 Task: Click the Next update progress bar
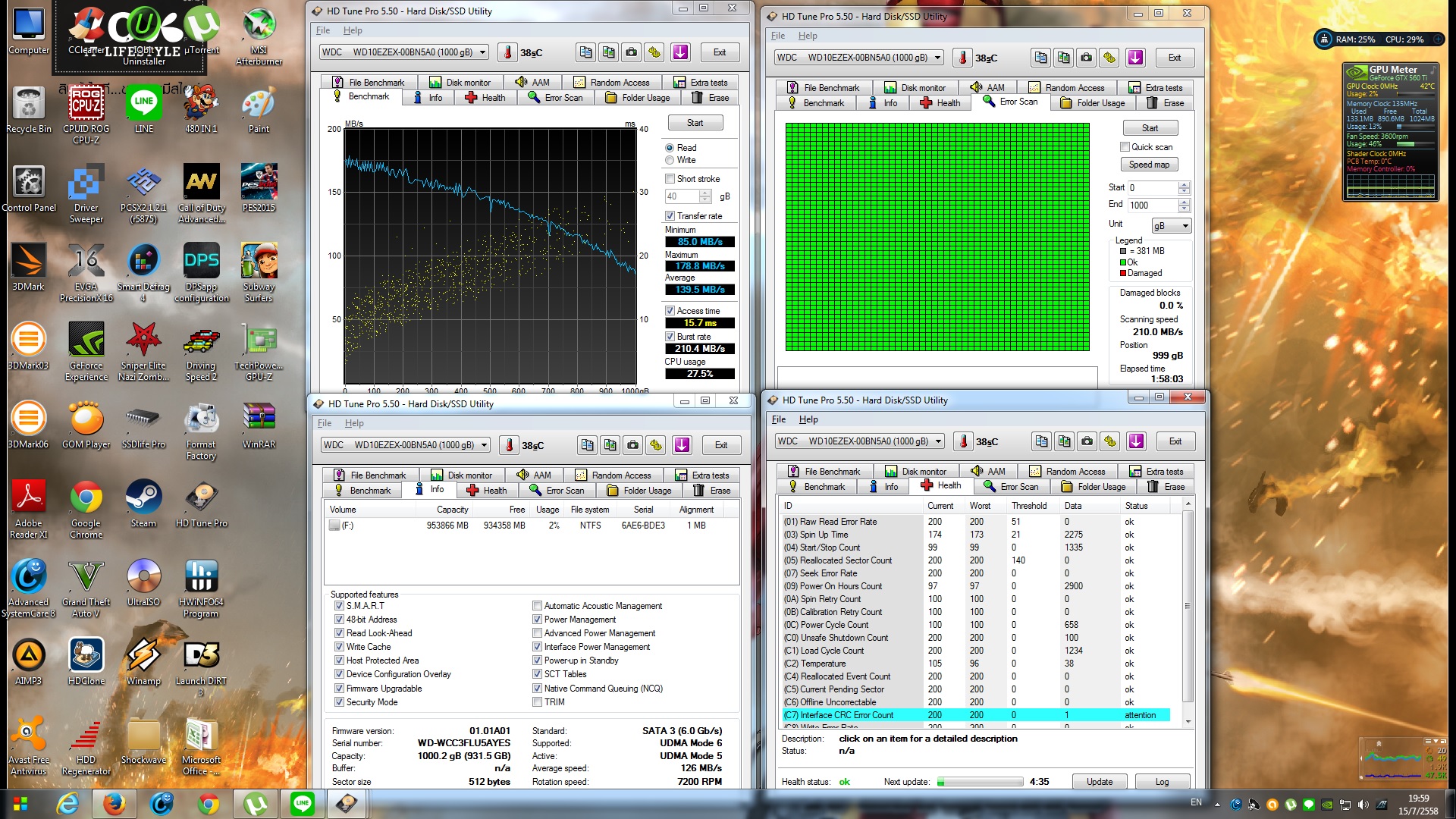980,782
